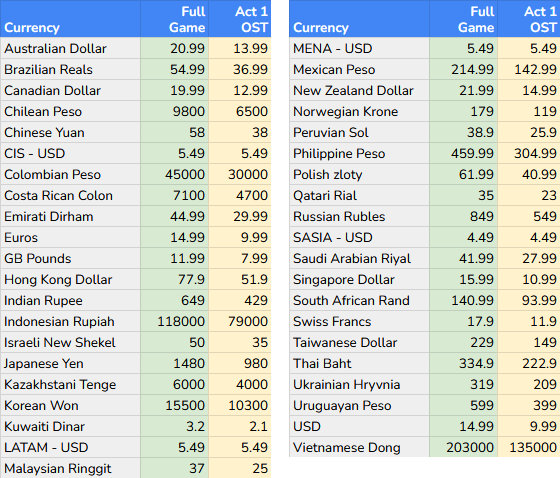Select Mexican Peso full game price 214.99
The height and width of the screenshot is (478, 560).
463,69
